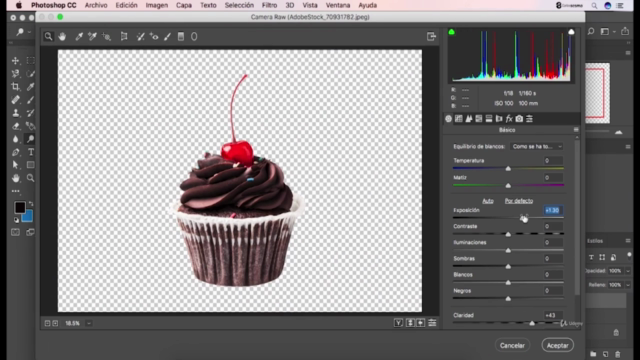The height and width of the screenshot is (360, 640).
Task: Click the Temperatura slider handle
Action: point(508,169)
